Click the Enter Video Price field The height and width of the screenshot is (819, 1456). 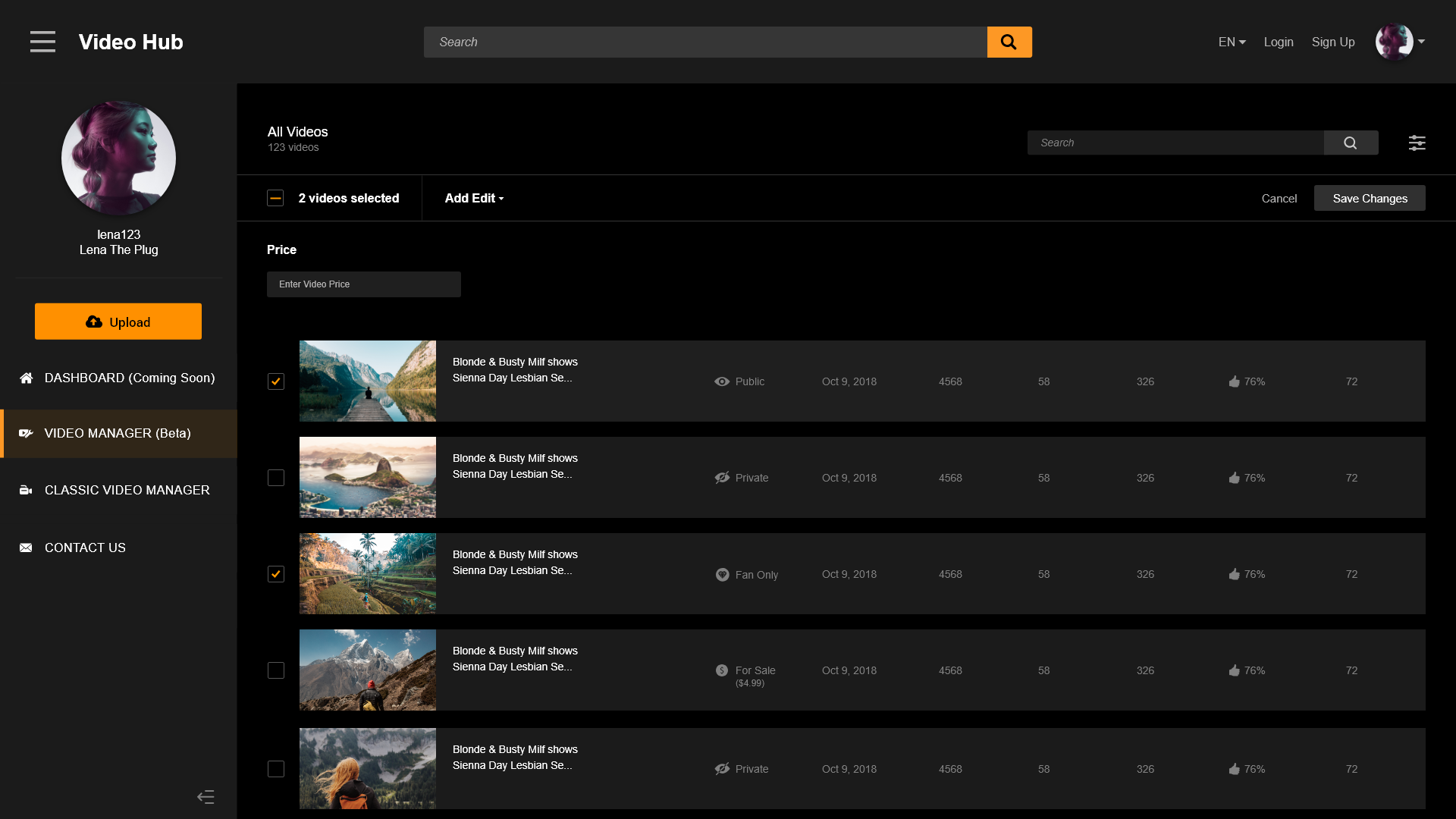coord(364,284)
